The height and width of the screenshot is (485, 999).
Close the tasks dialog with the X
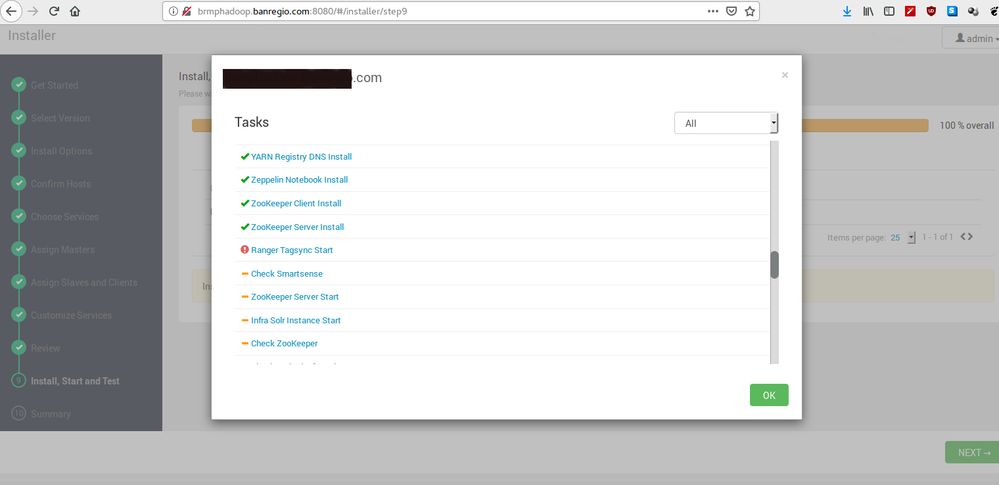coord(785,75)
